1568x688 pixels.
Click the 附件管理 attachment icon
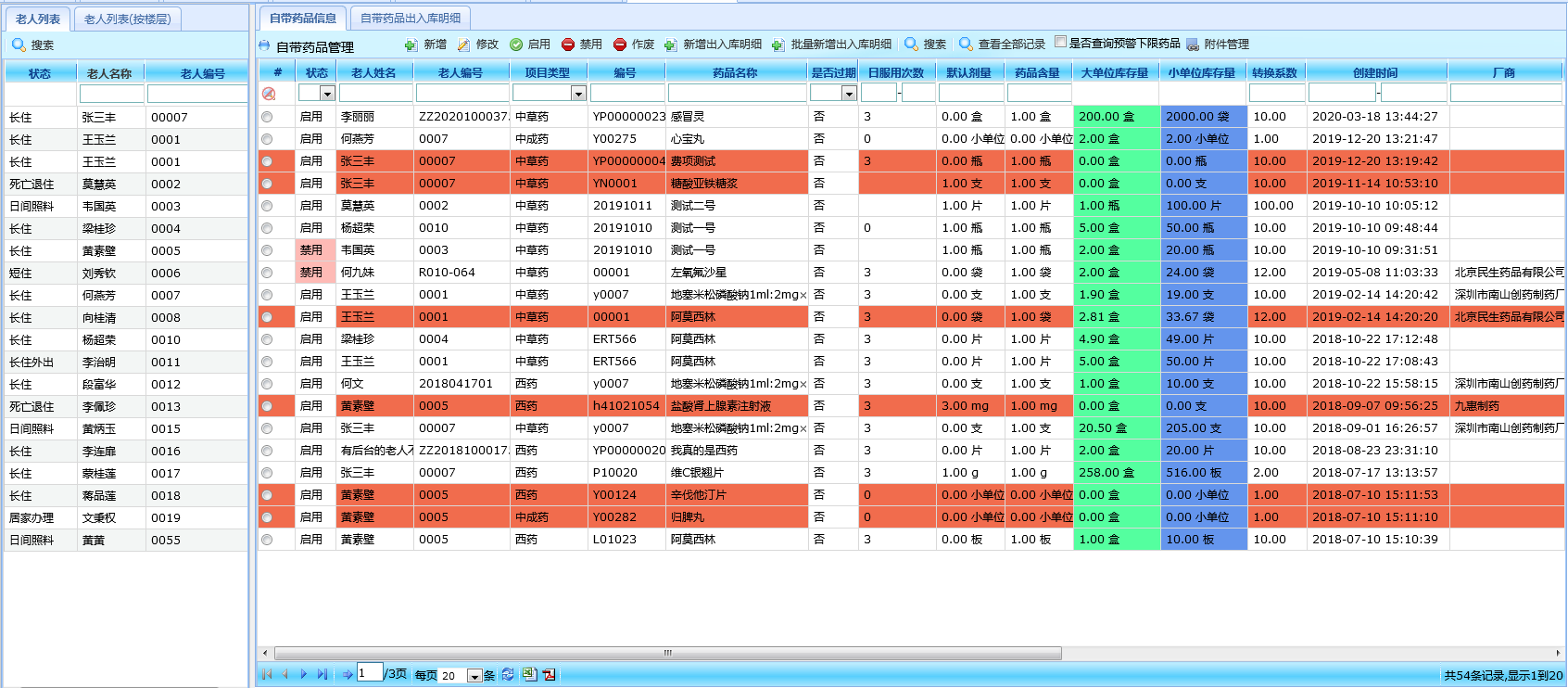click(1193, 45)
